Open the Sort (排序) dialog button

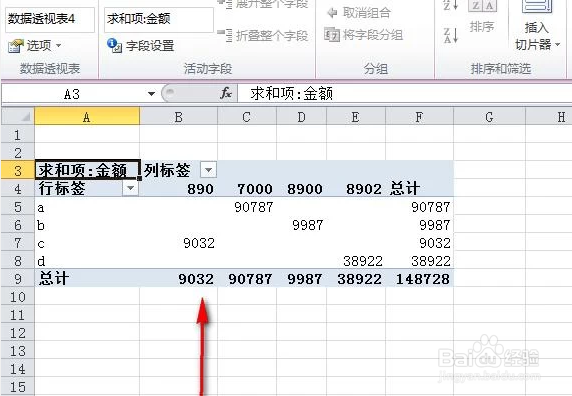point(482,16)
